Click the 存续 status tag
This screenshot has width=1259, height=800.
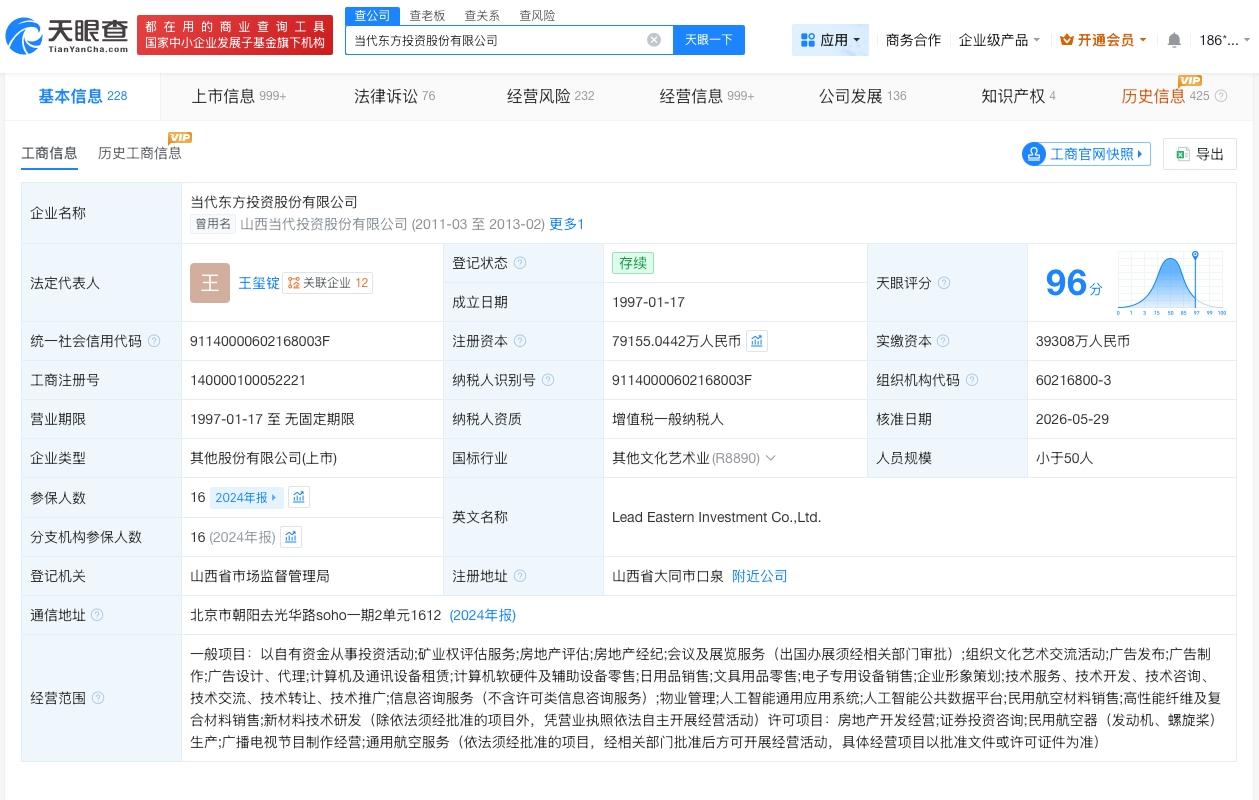(633, 263)
